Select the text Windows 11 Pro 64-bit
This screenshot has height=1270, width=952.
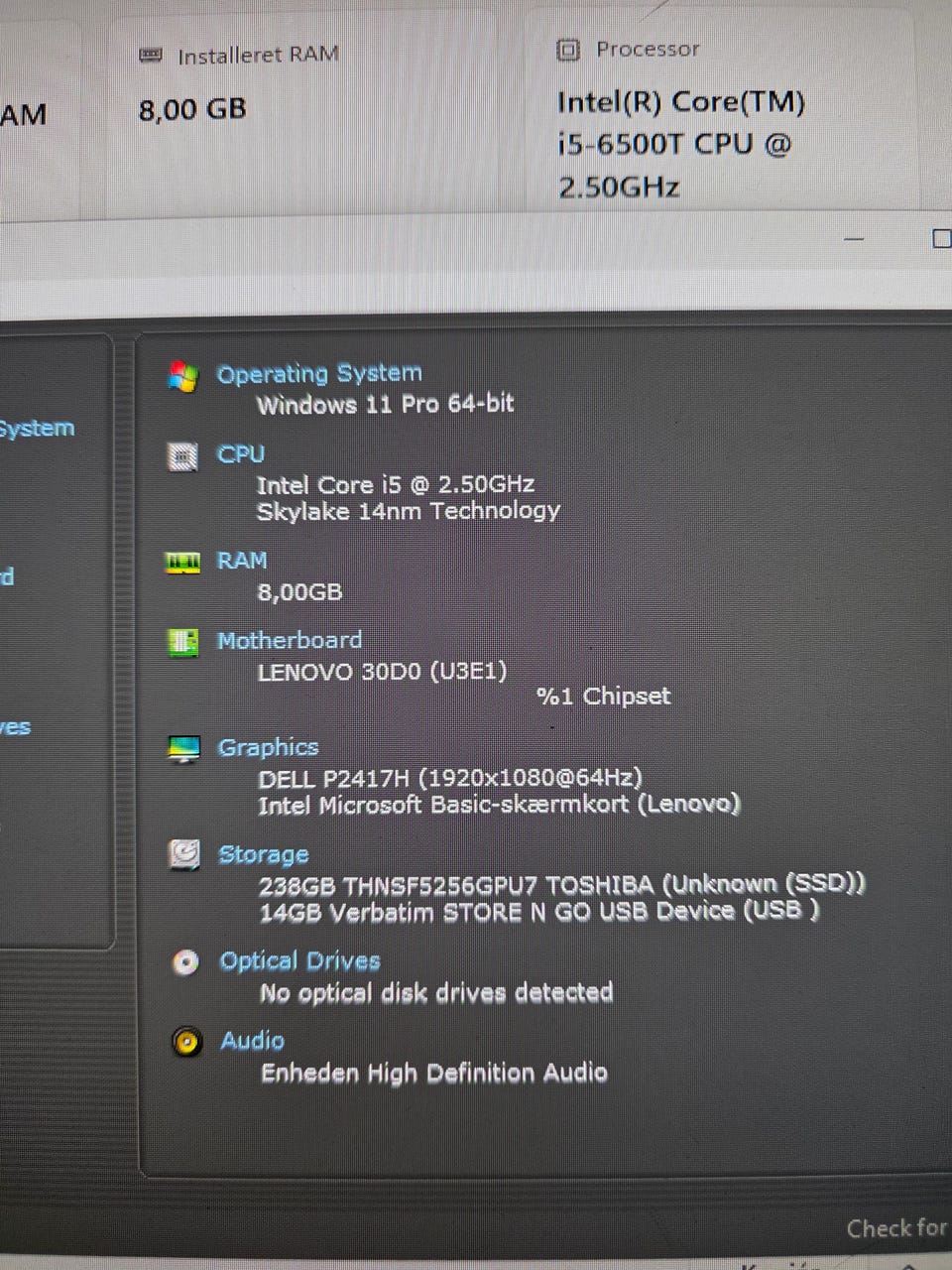(x=386, y=404)
